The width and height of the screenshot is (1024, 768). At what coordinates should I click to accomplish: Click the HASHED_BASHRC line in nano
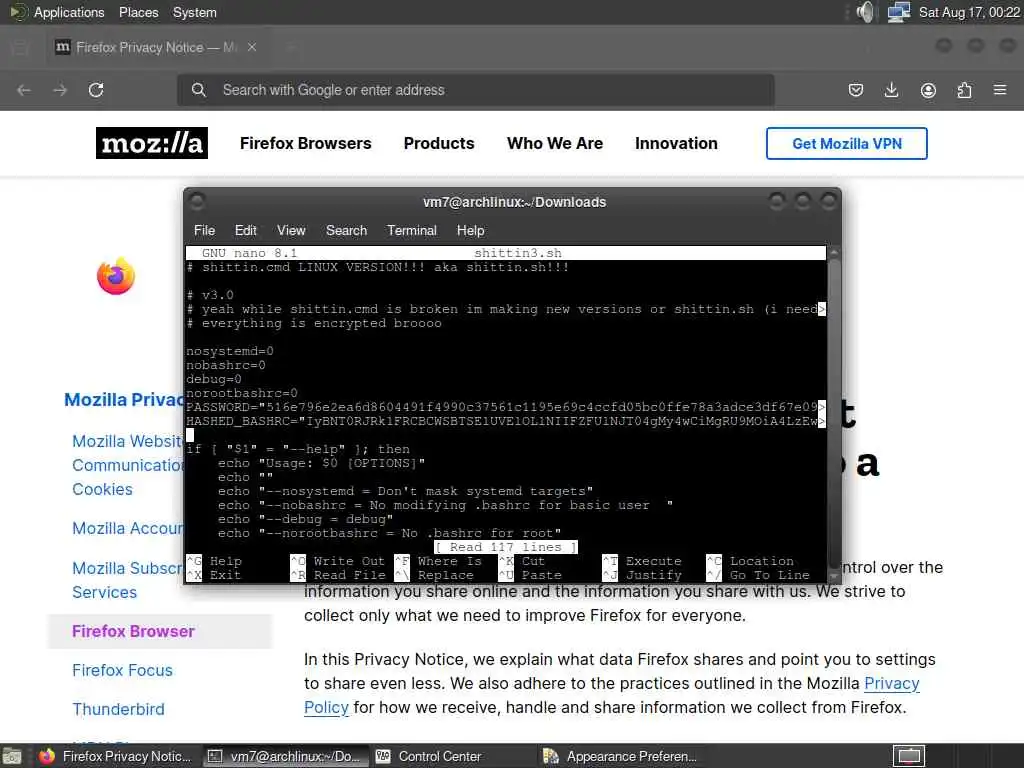coord(505,421)
